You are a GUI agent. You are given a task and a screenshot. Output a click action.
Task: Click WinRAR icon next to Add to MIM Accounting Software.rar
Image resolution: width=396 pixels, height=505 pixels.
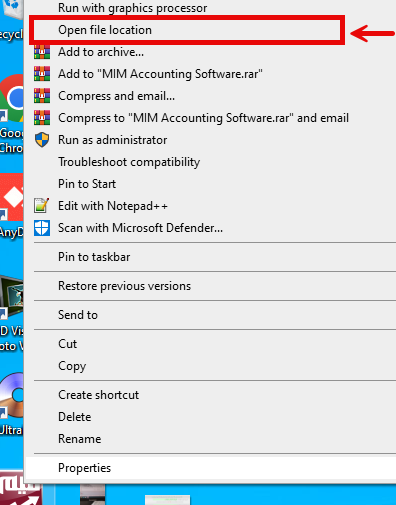point(42,74)
